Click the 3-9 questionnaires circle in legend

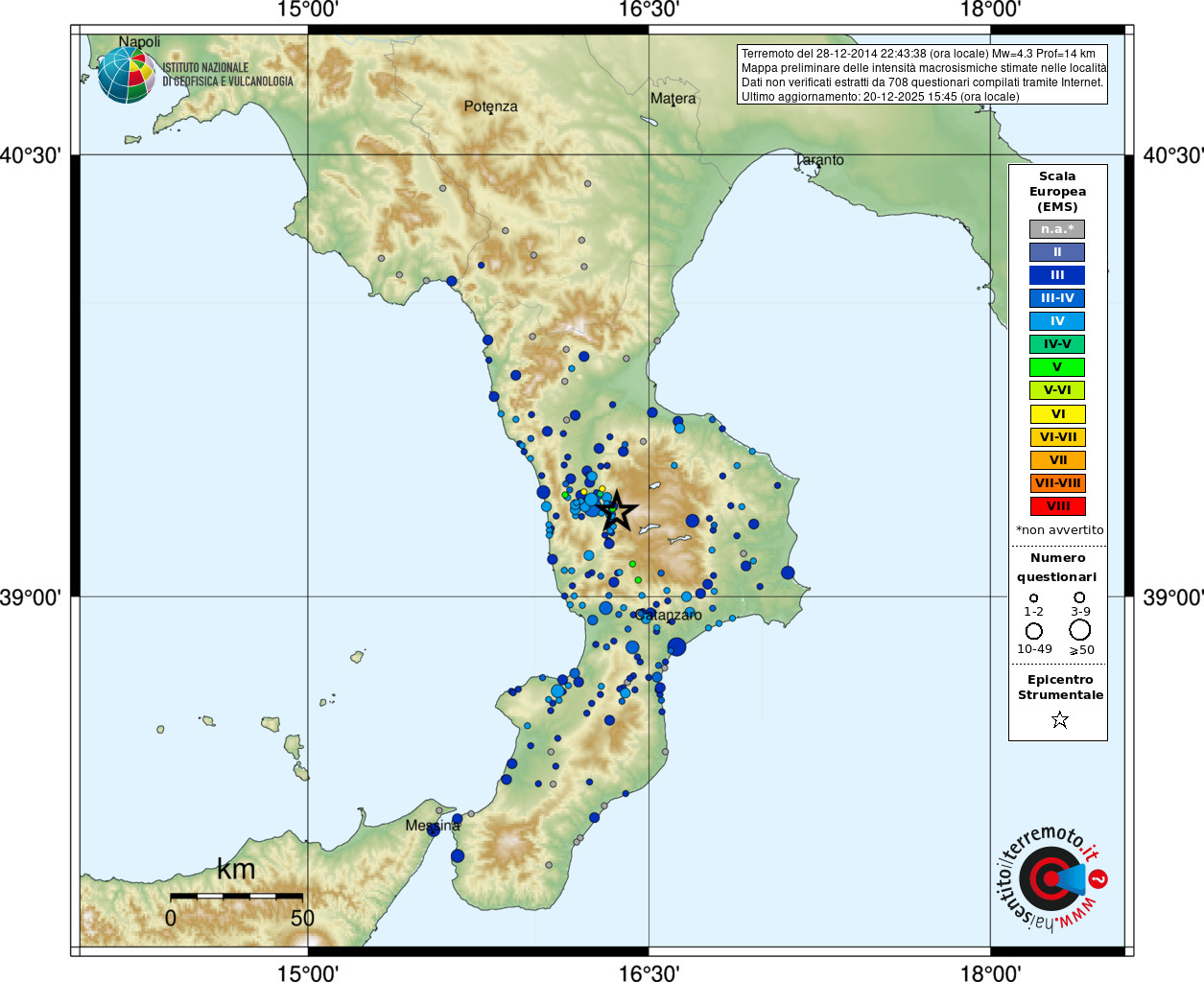(x=1079, y=596)
